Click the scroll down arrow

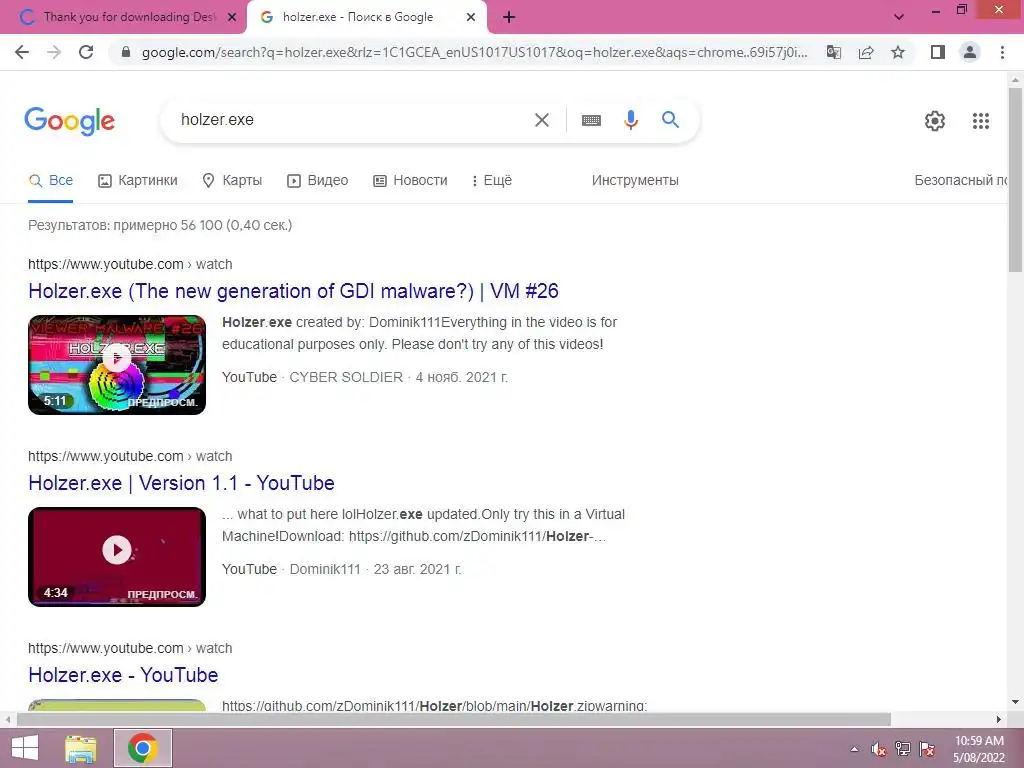1015,703
